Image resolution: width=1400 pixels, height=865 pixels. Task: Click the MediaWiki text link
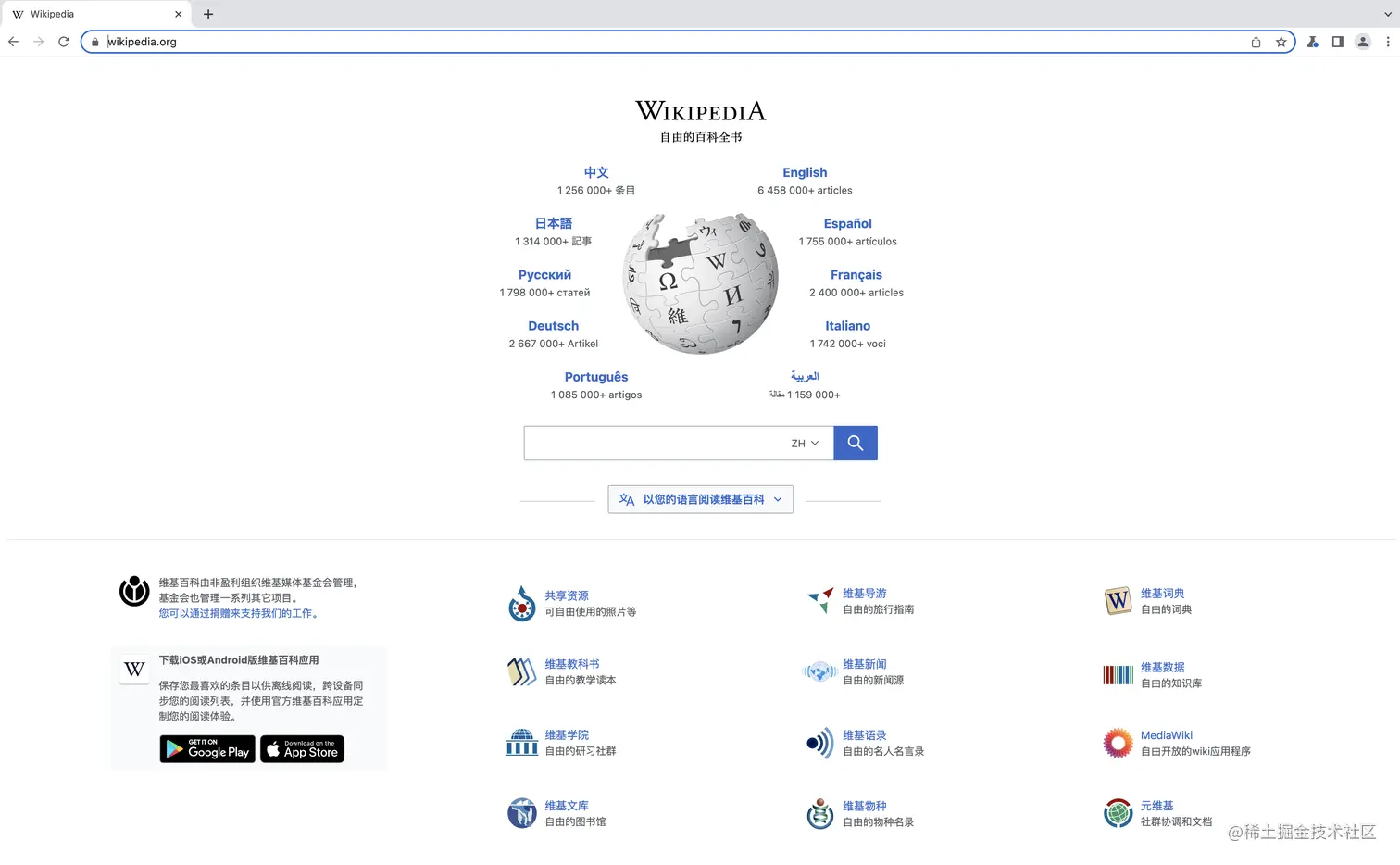pyautogui.click(x=1167, y=735)
